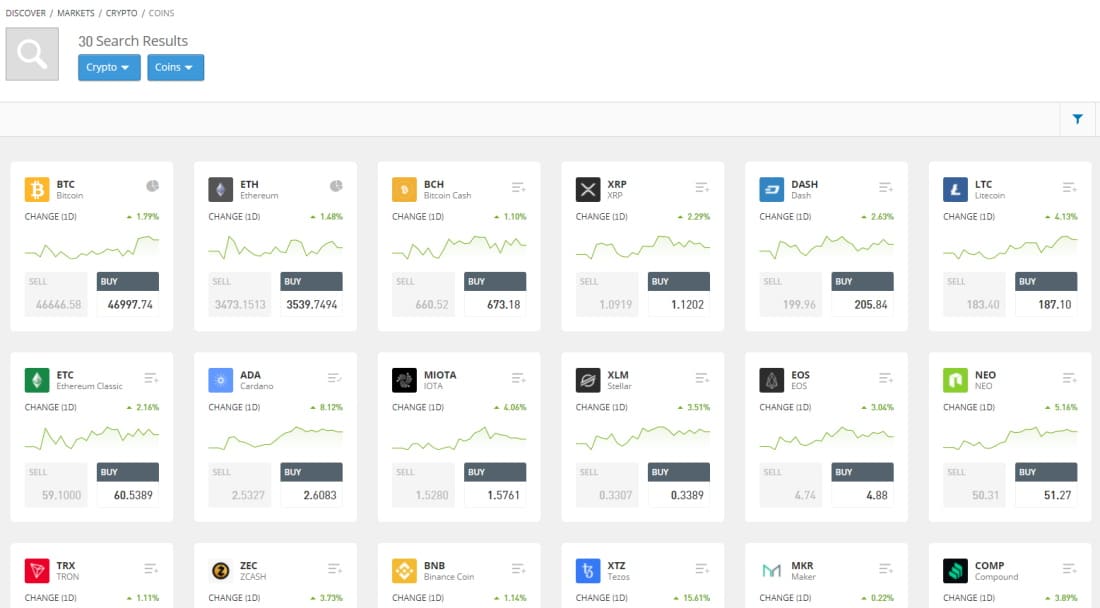This screenshot has width=1100, height=608.
Task: Open the BTC price chart sparkline
Action: (x=92, y=248)
